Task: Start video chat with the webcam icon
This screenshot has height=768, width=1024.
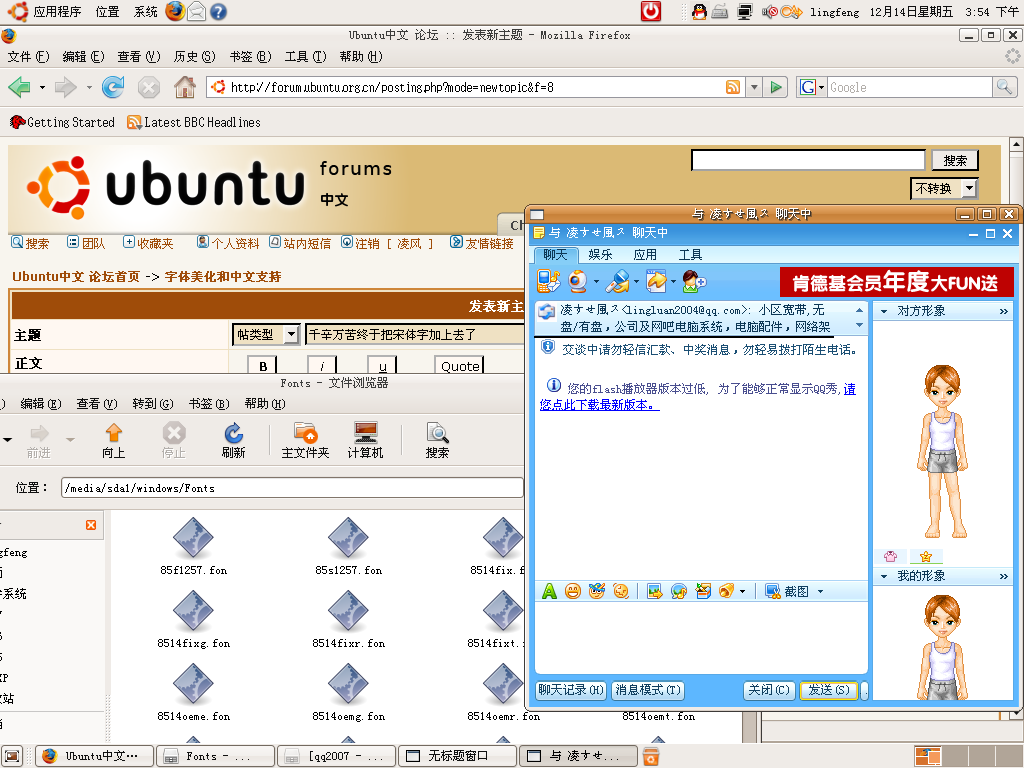Action: (x=577, y=281)
